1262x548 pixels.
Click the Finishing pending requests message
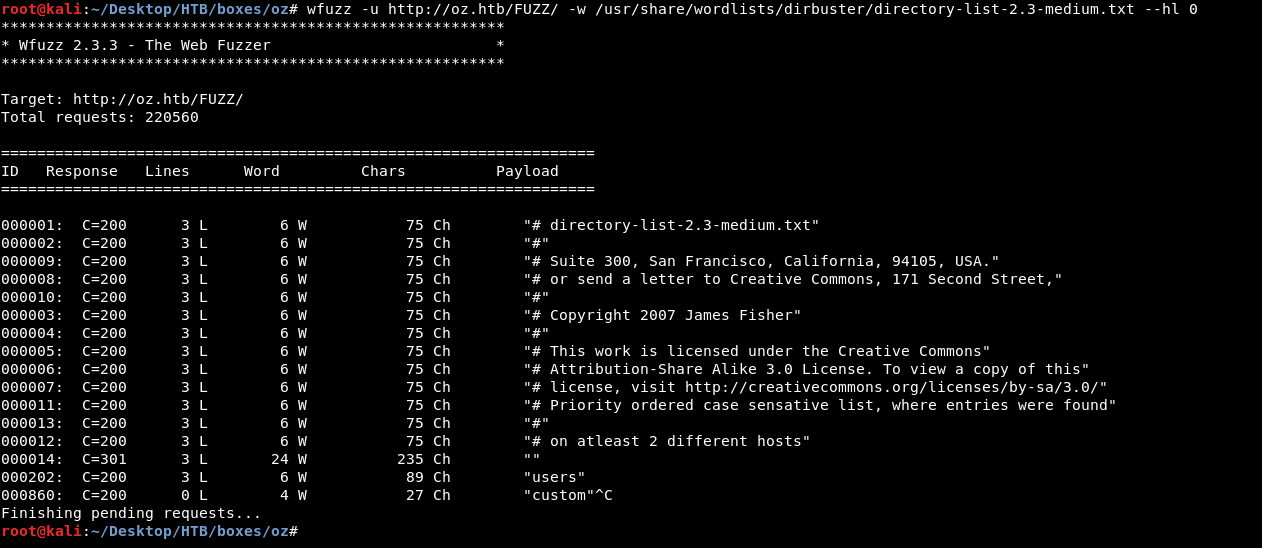(x=131, y=513)
